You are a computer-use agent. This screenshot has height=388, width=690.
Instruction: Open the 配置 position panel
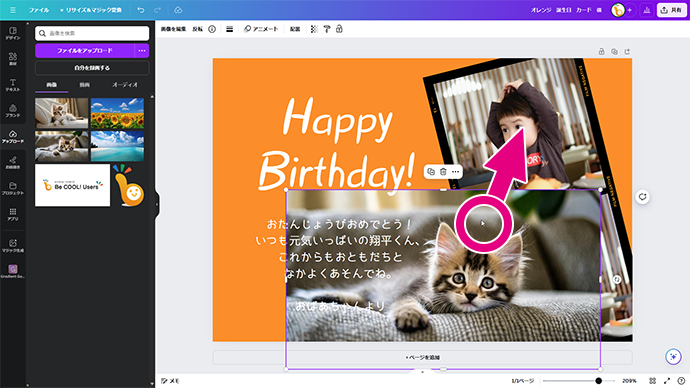pos(295,29)
